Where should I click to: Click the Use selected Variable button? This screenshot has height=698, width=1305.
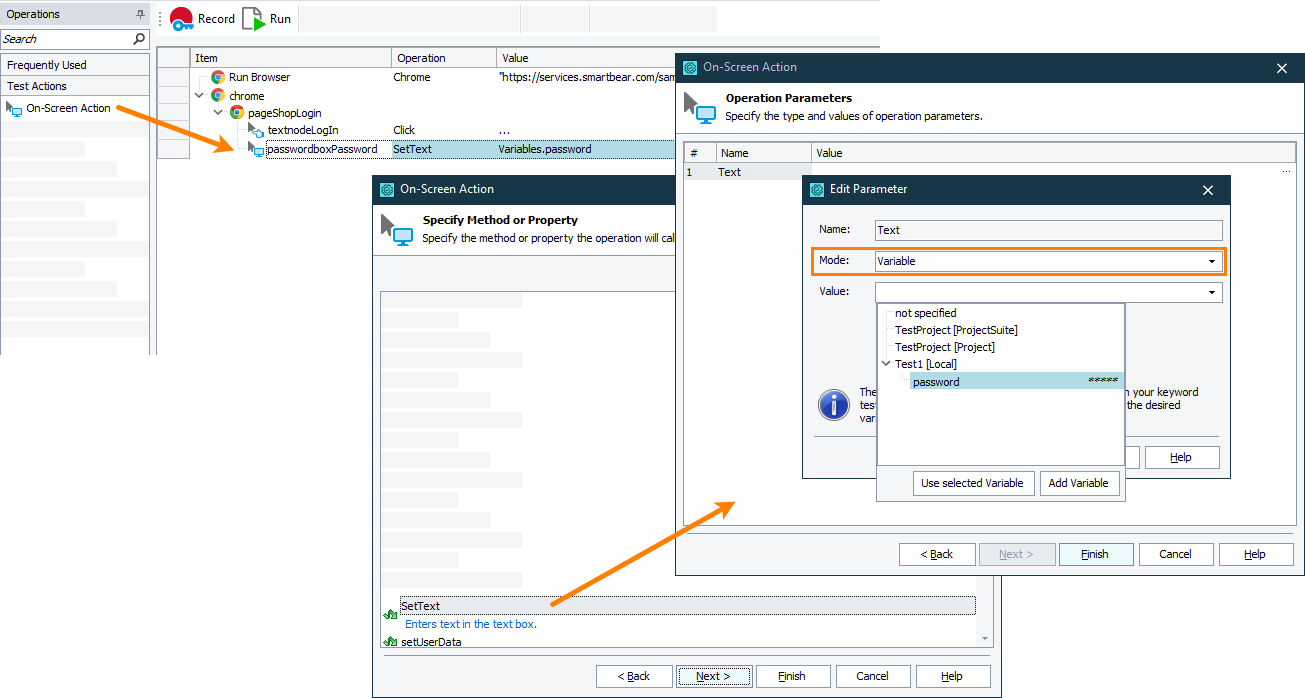point(973,483)
